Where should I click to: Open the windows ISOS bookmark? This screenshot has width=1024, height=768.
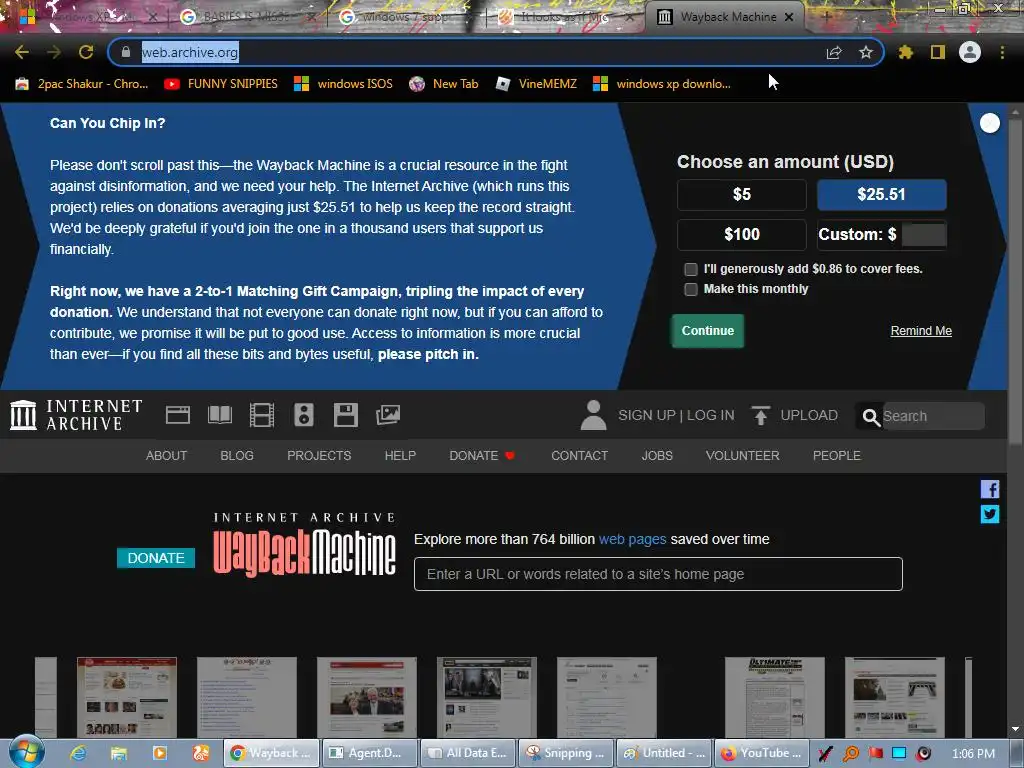[x=344, y=84]
